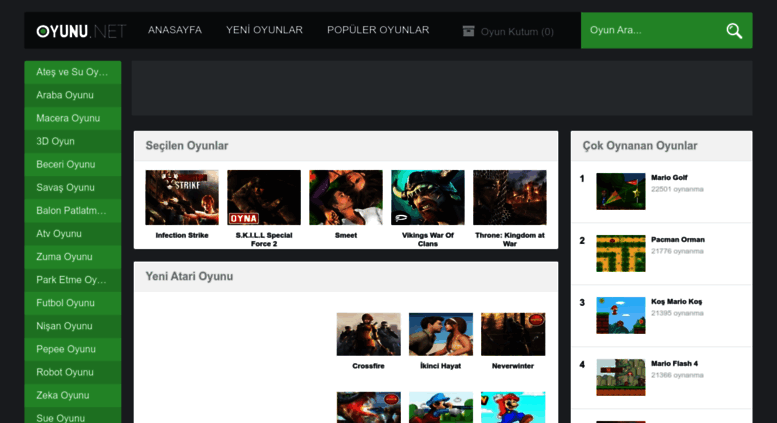Select Araba Oyunu category

point(73,95)
